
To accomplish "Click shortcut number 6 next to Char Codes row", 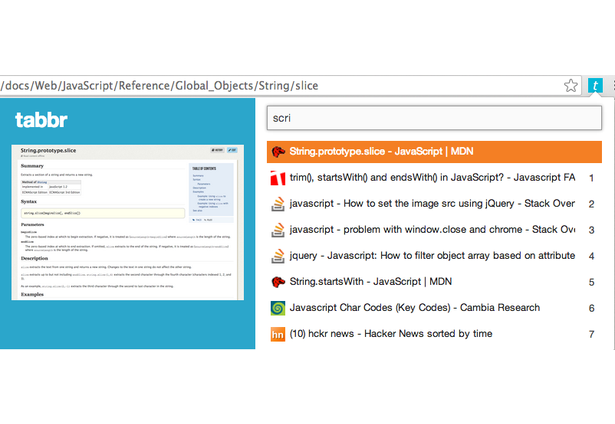I will (591, 308).
